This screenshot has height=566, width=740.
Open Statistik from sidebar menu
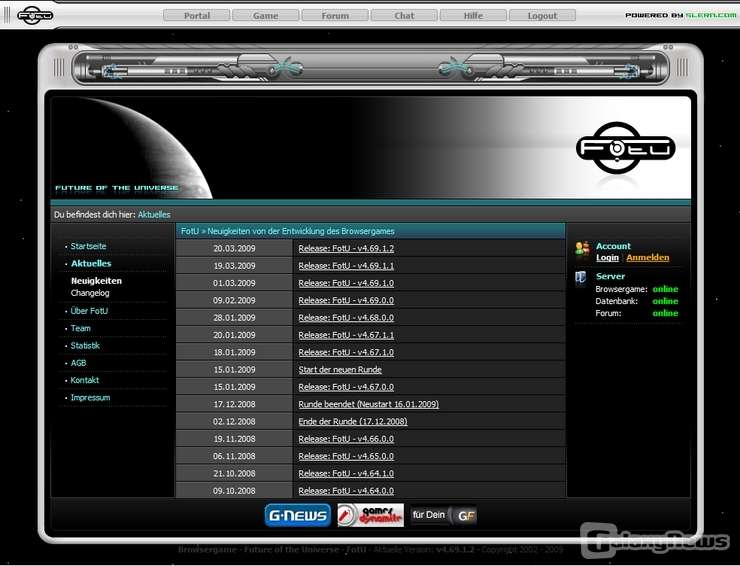[85, 346]
